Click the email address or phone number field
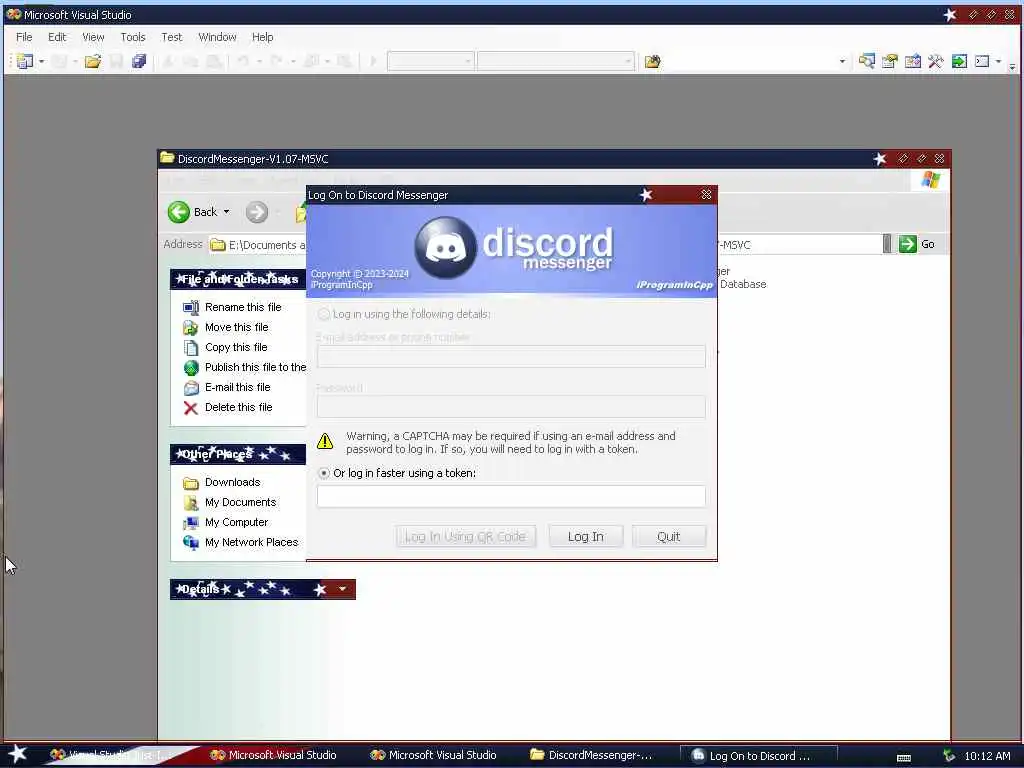Viewport: 1024px width, 768px height. 511,356
